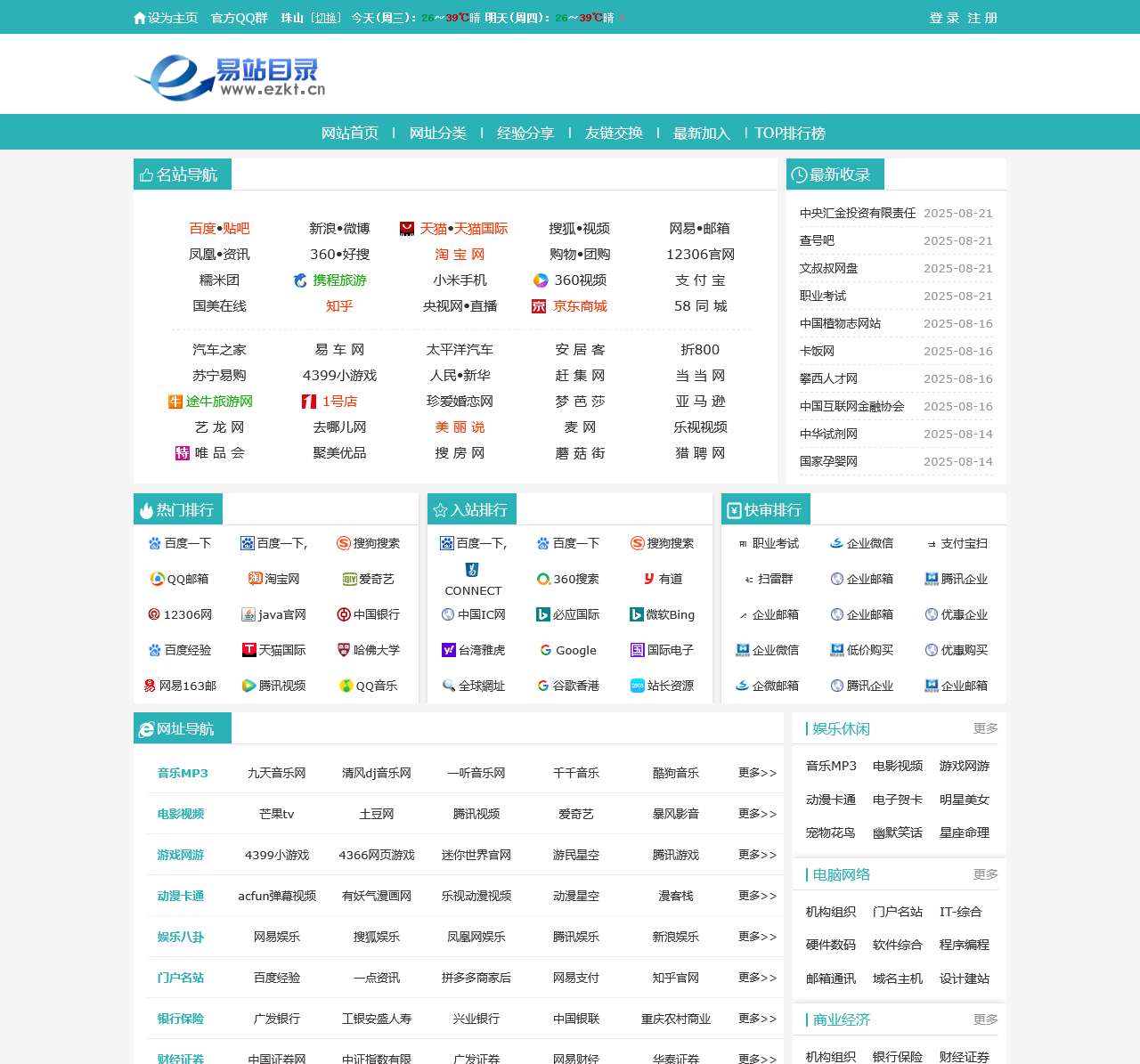Select 最新加入 in the nav bar
1140x1064 pixels.
click(x=702, y=133)
